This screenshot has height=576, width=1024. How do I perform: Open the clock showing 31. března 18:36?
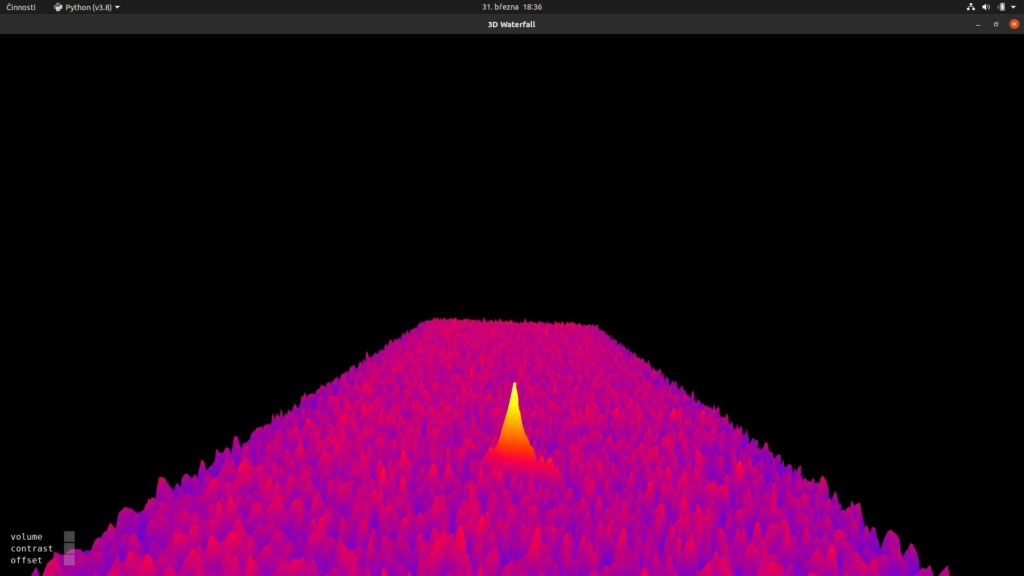click(x=512, y=7)
